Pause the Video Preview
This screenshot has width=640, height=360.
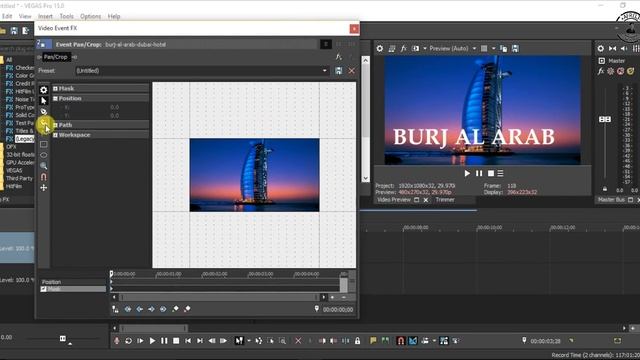tap(479, 173)
